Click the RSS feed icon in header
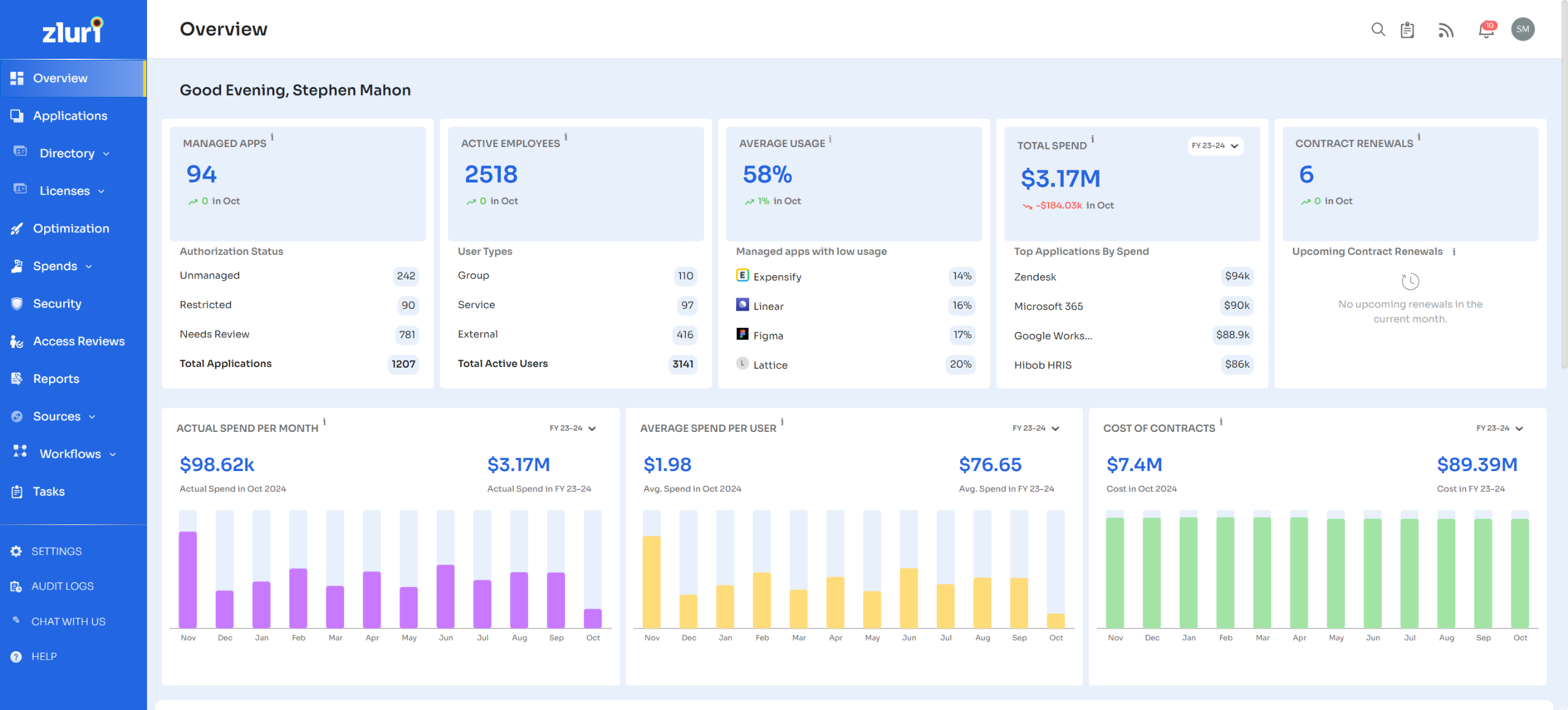This screenshot has width=1568, height=710. click(1445, 29)
